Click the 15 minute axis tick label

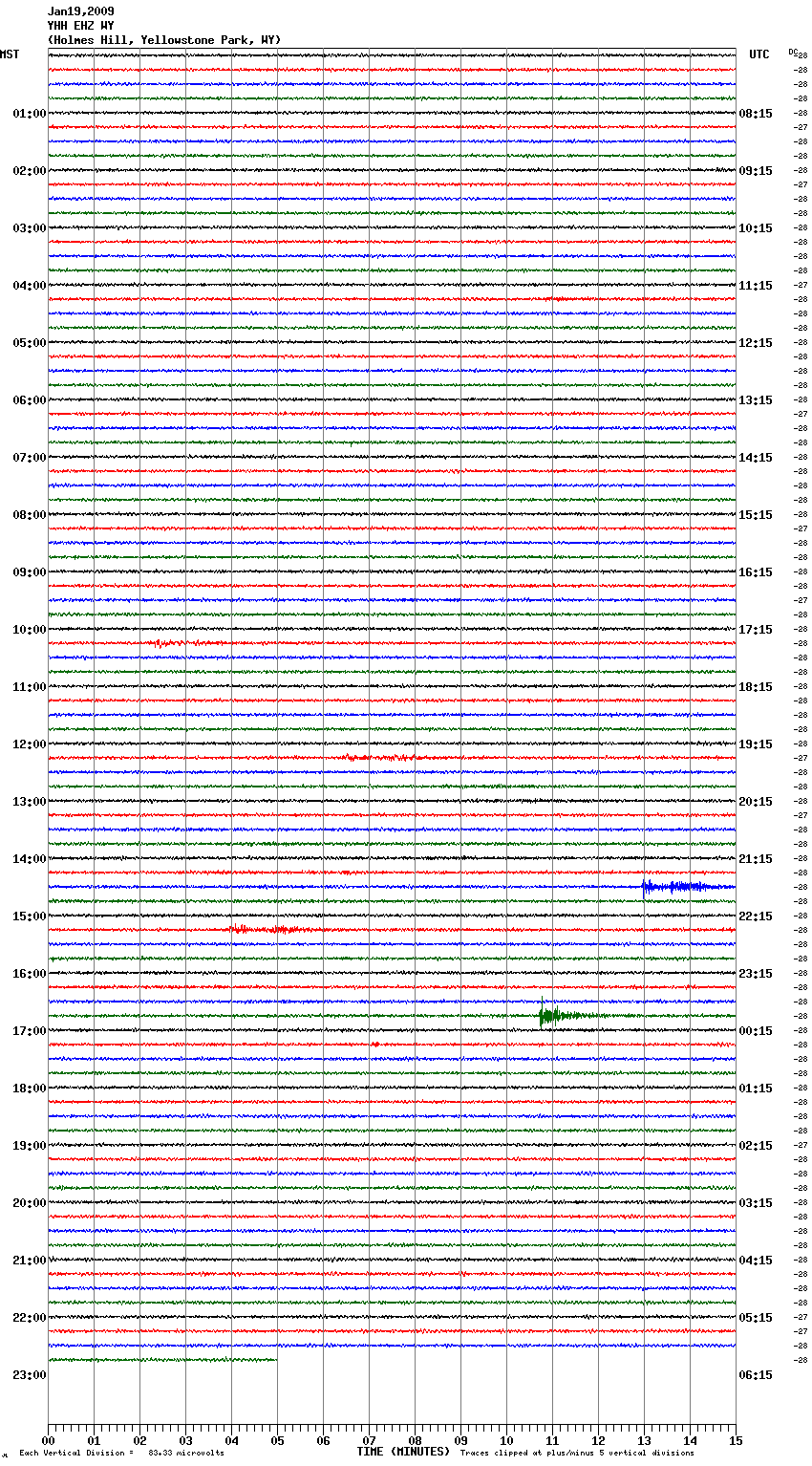736,1440
